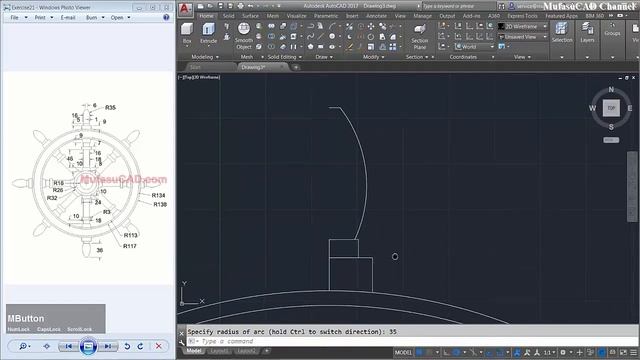Switch to the Layout1 tab
This screenshot has height=360, width=640.
pyautogui.click(x=220, y=351)
